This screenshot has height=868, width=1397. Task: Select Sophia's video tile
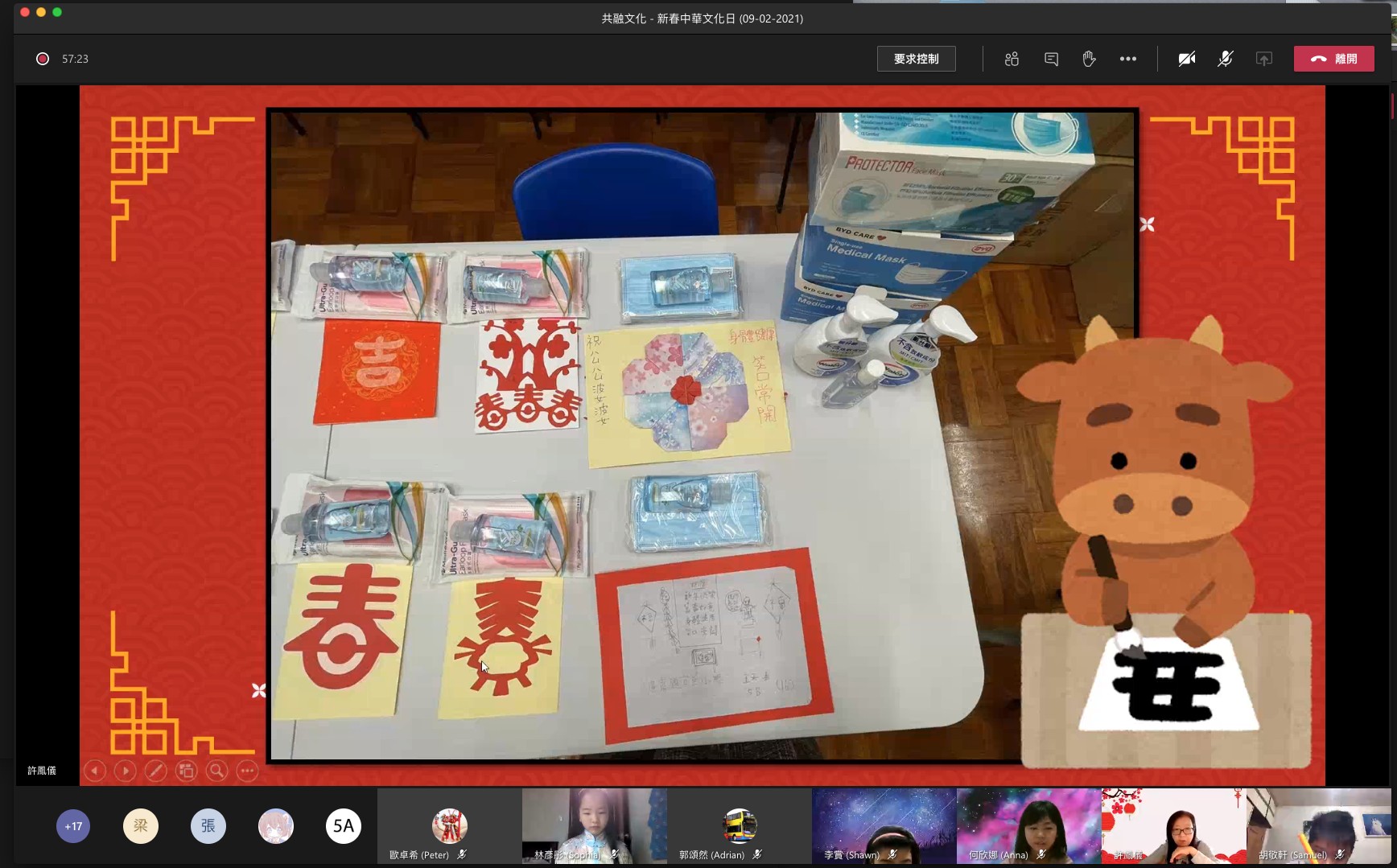coord(595,826)
